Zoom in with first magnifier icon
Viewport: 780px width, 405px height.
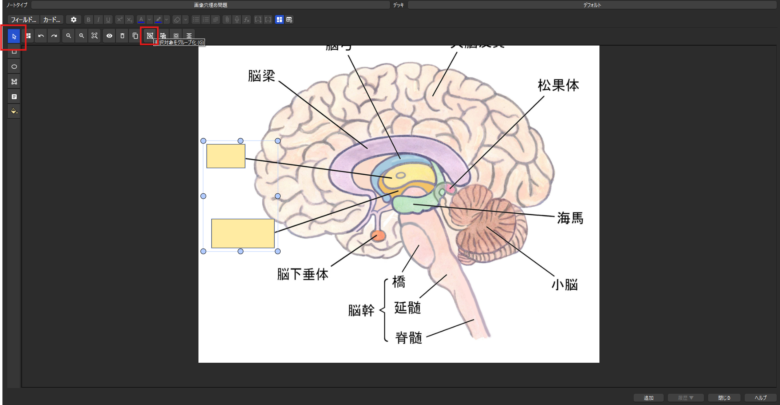(x=68, y=36)
